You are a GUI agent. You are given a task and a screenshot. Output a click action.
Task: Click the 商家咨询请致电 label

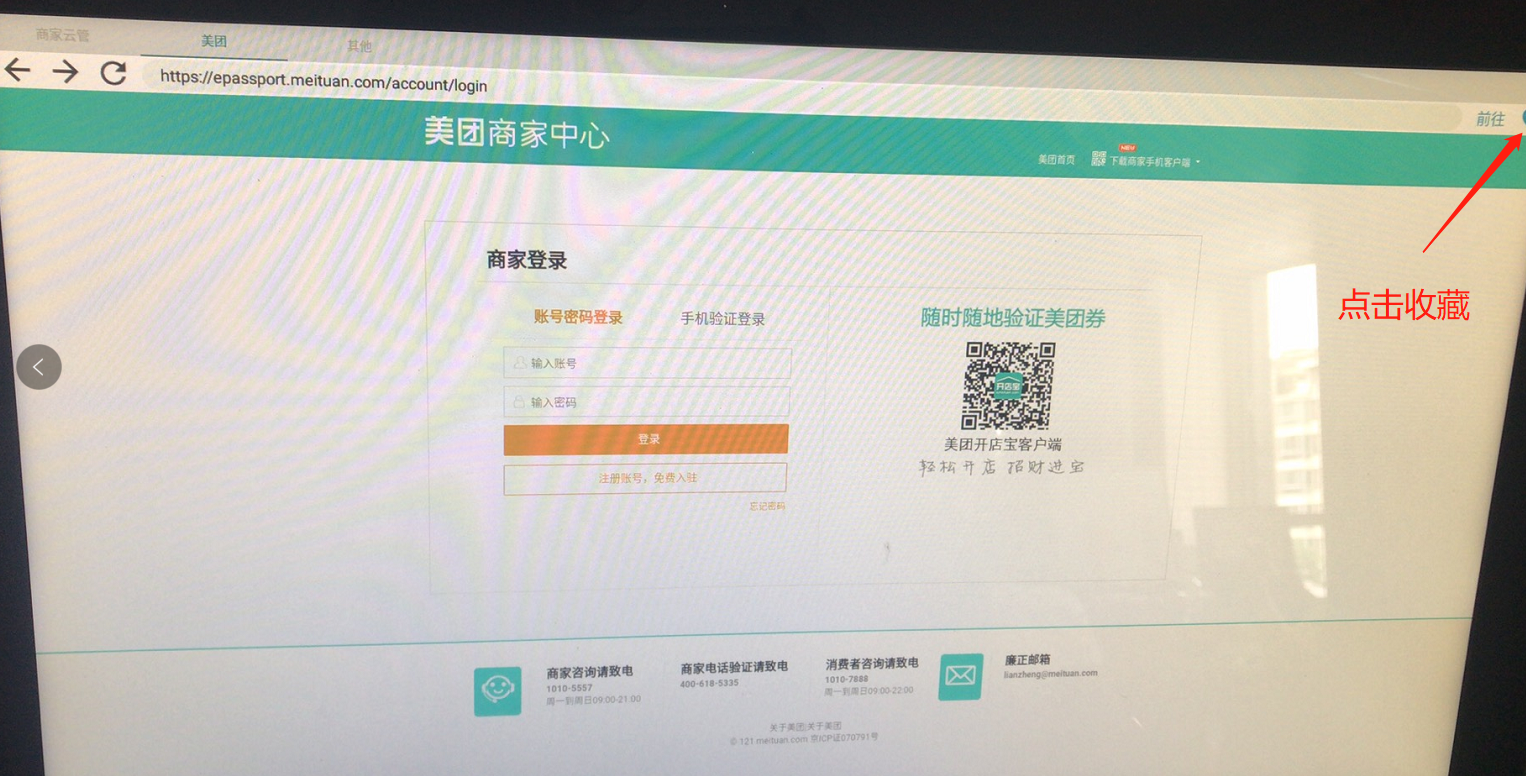pos(589,672)
